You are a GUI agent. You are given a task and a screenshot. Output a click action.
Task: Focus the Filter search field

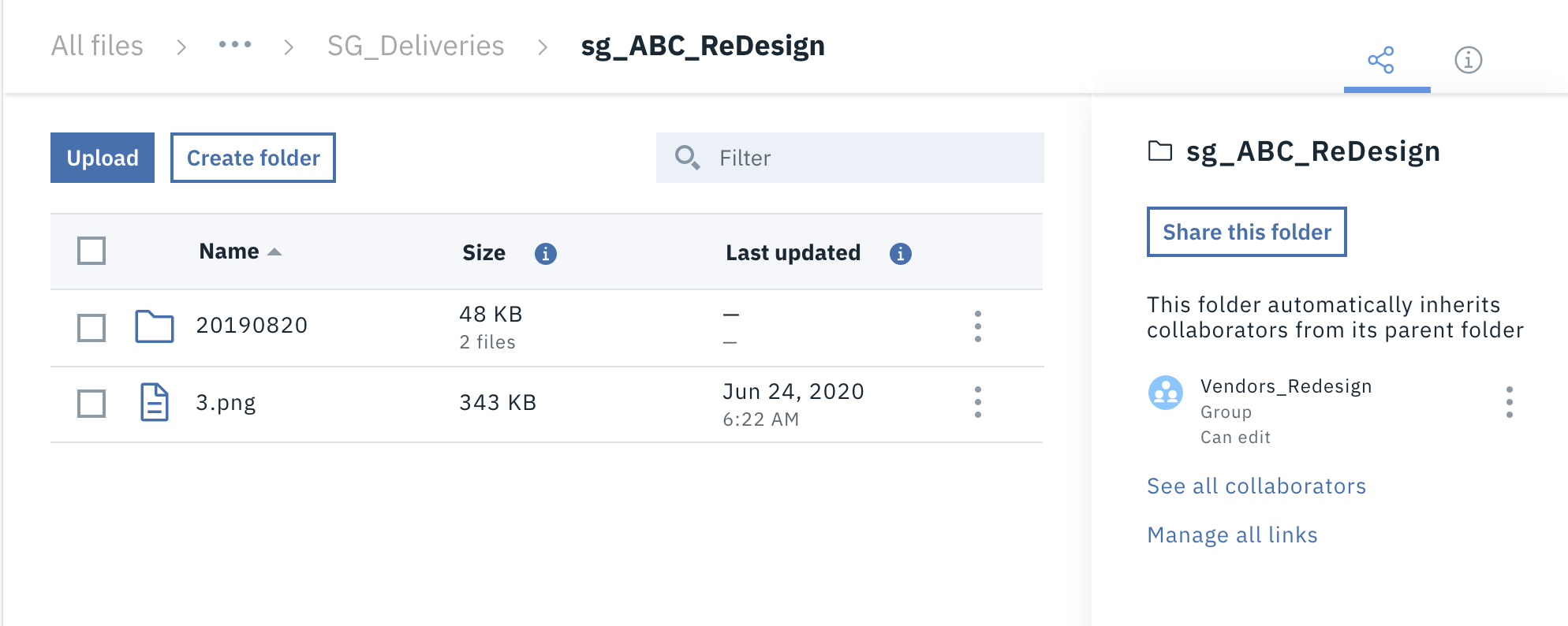tap(850, 158)
